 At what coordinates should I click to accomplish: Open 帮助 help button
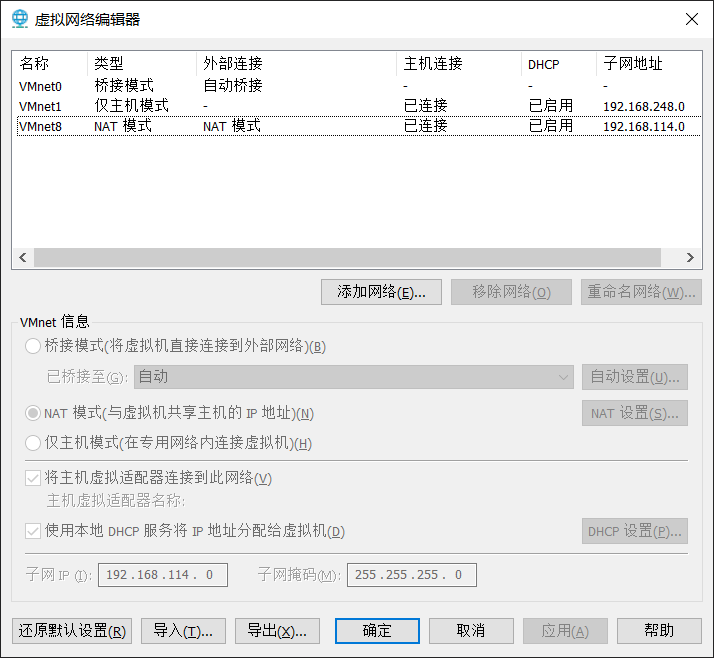tap(659, 631)
